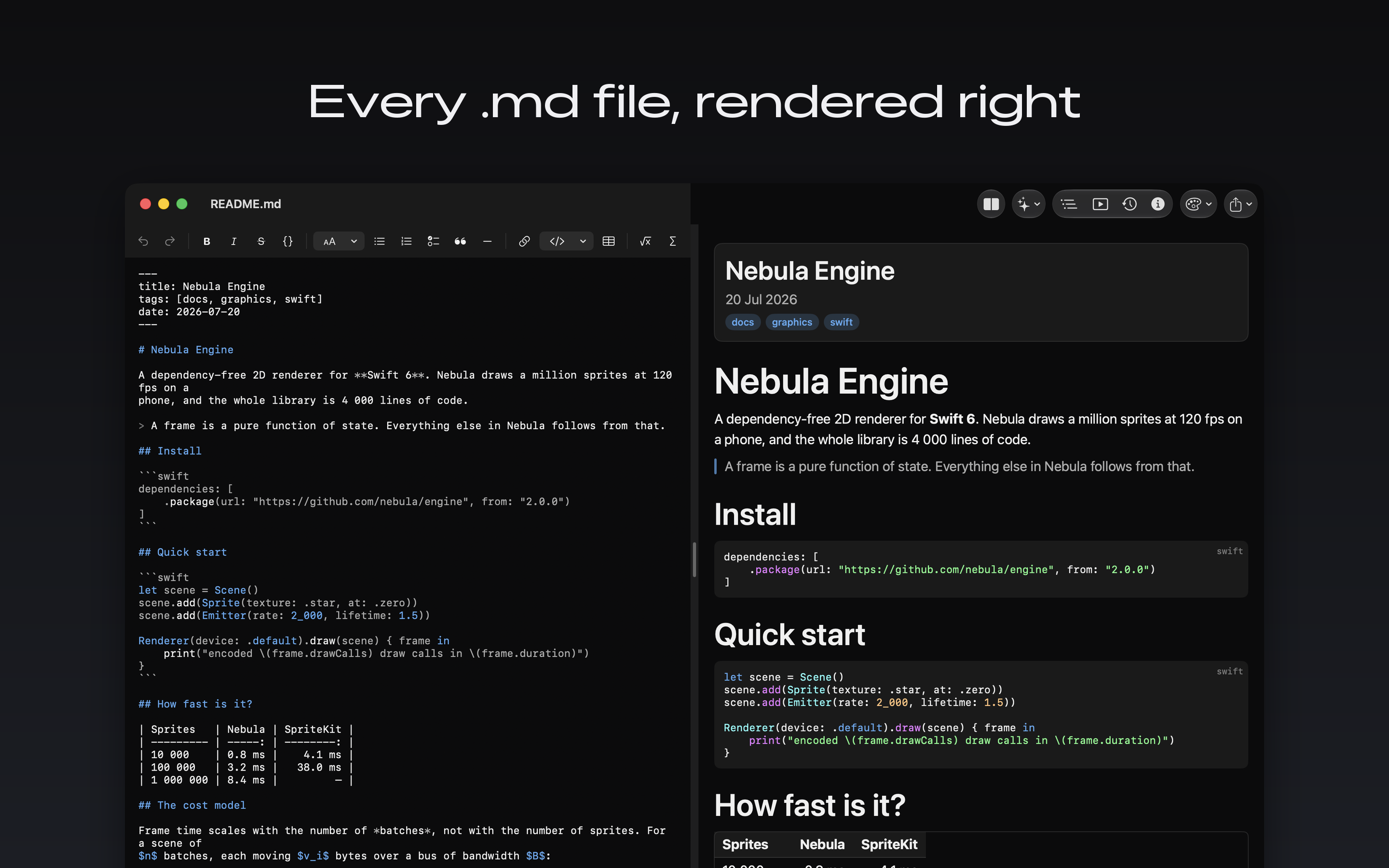This screenshot has width=1389, height=868.
Task: Expand the code block language chevron
Action: (583, 241)
